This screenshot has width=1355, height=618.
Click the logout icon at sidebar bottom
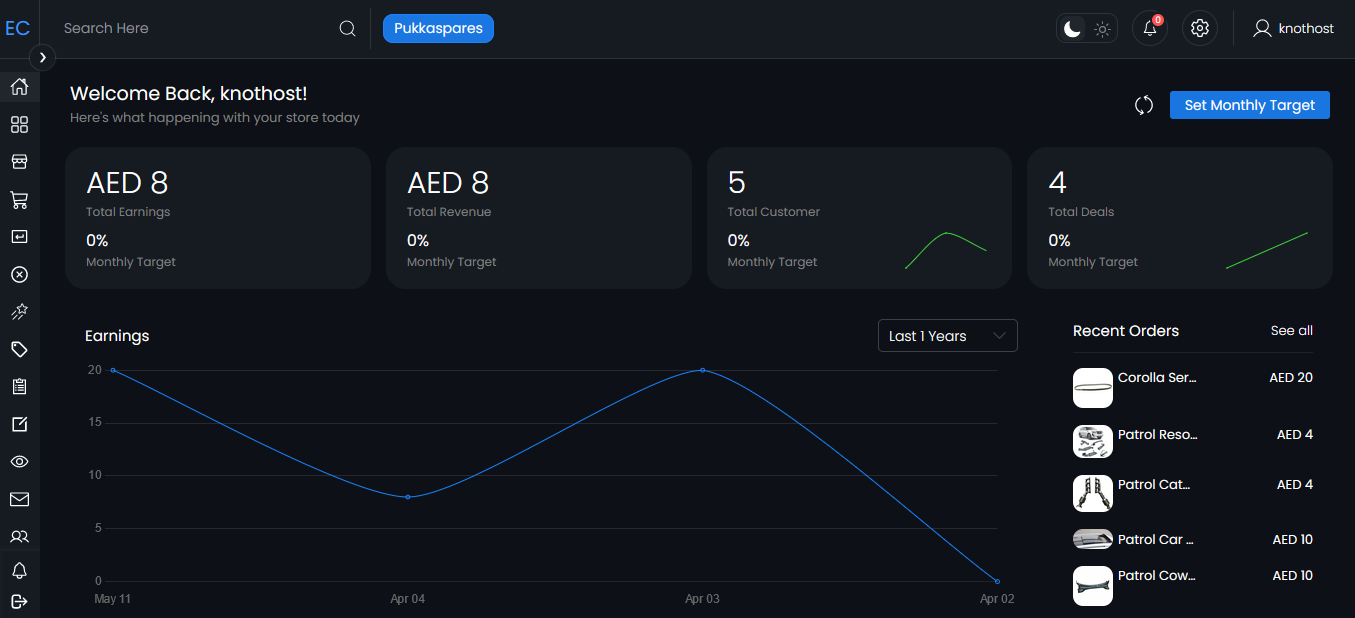[19, 601]
